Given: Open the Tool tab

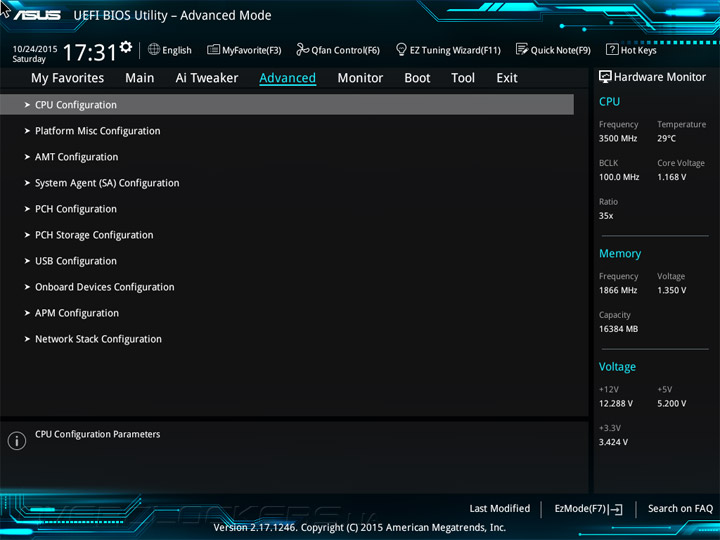Looking at the screenshot, I should tap(463, 78).
